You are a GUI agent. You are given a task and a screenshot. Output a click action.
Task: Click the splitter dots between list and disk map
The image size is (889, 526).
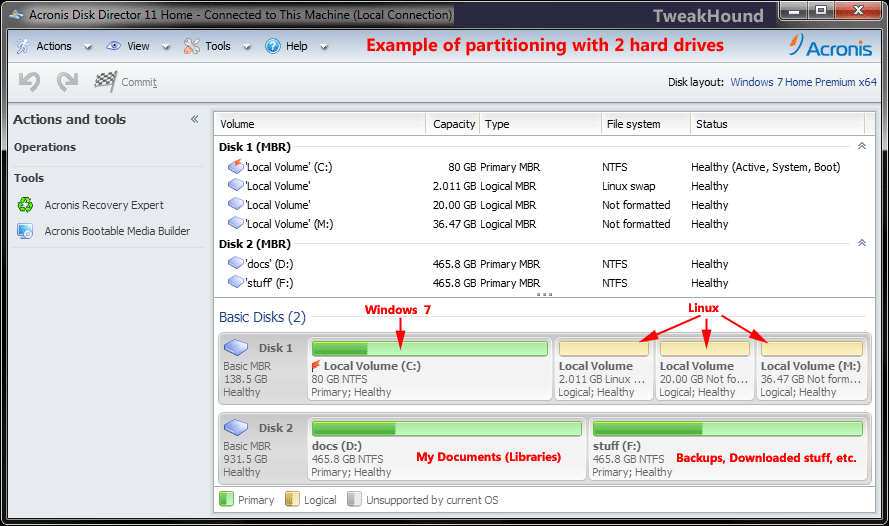pyautogui.click(x=544, y=294)
